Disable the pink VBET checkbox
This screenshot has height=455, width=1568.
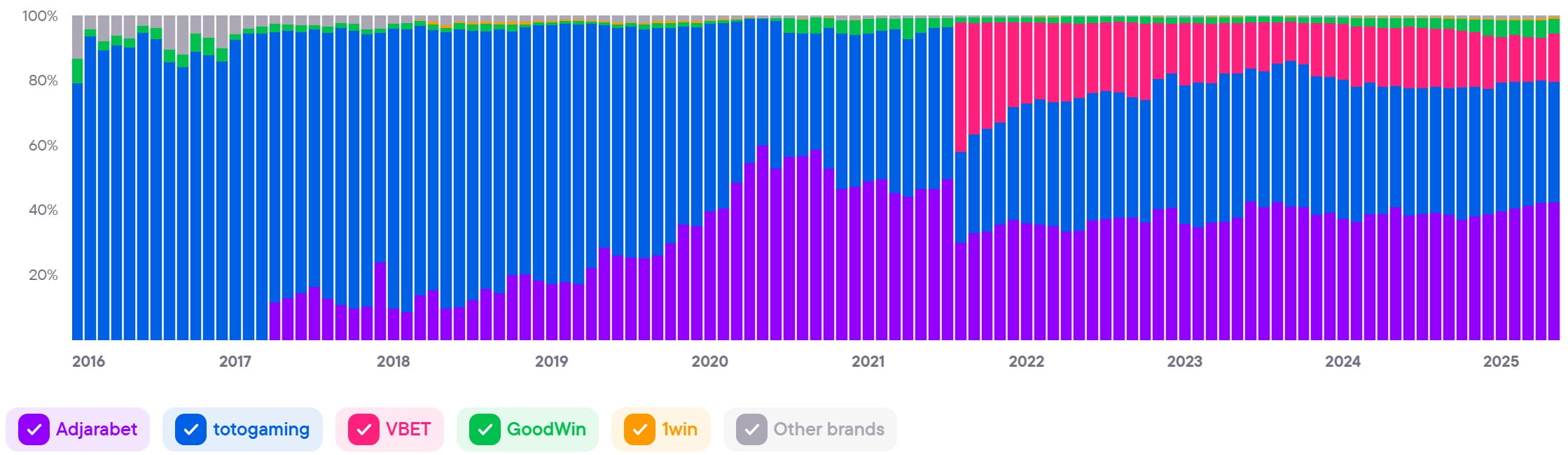click(x=363, y=429)
